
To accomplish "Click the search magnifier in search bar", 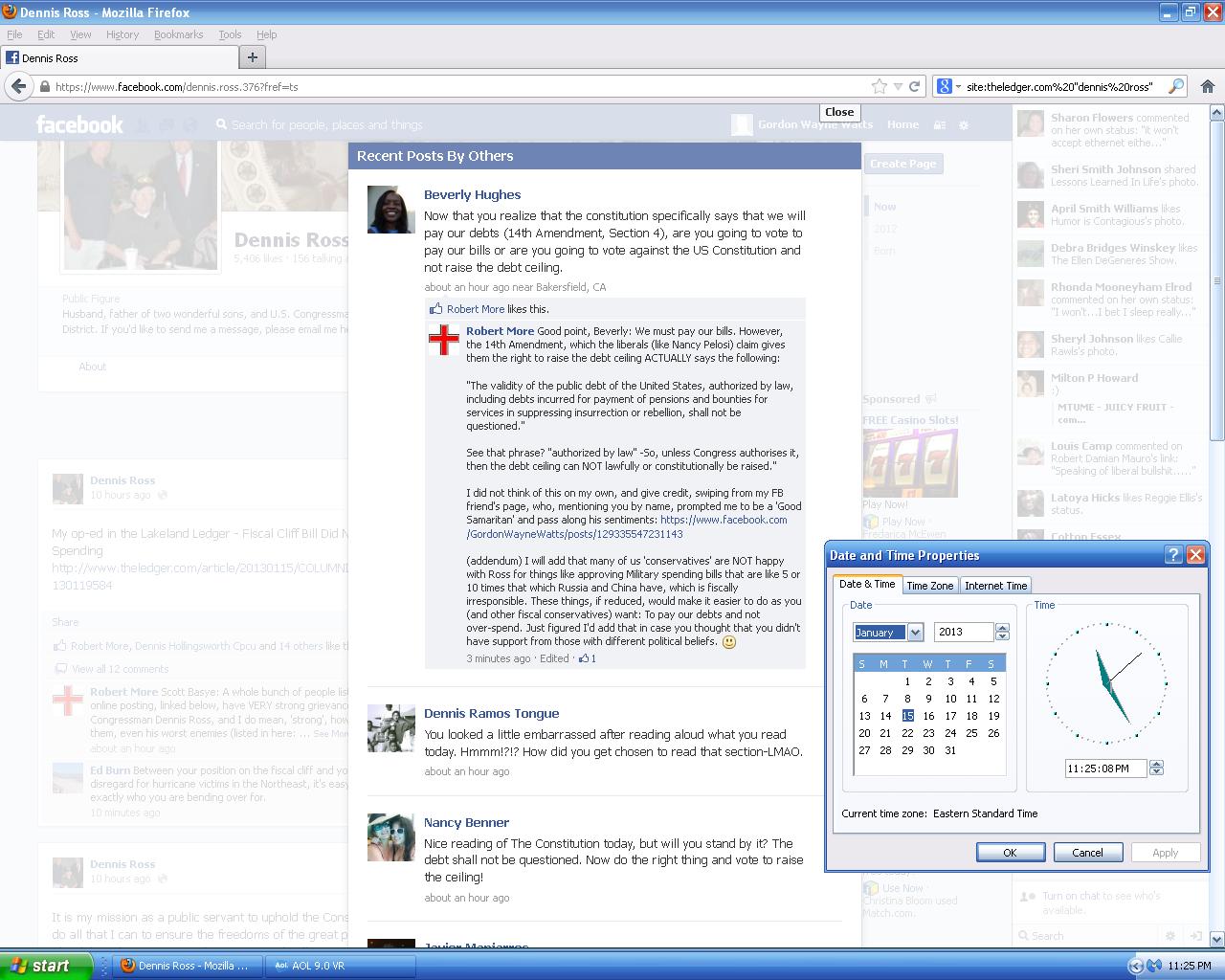I will pyautogui.click(x=1176, y=86).
